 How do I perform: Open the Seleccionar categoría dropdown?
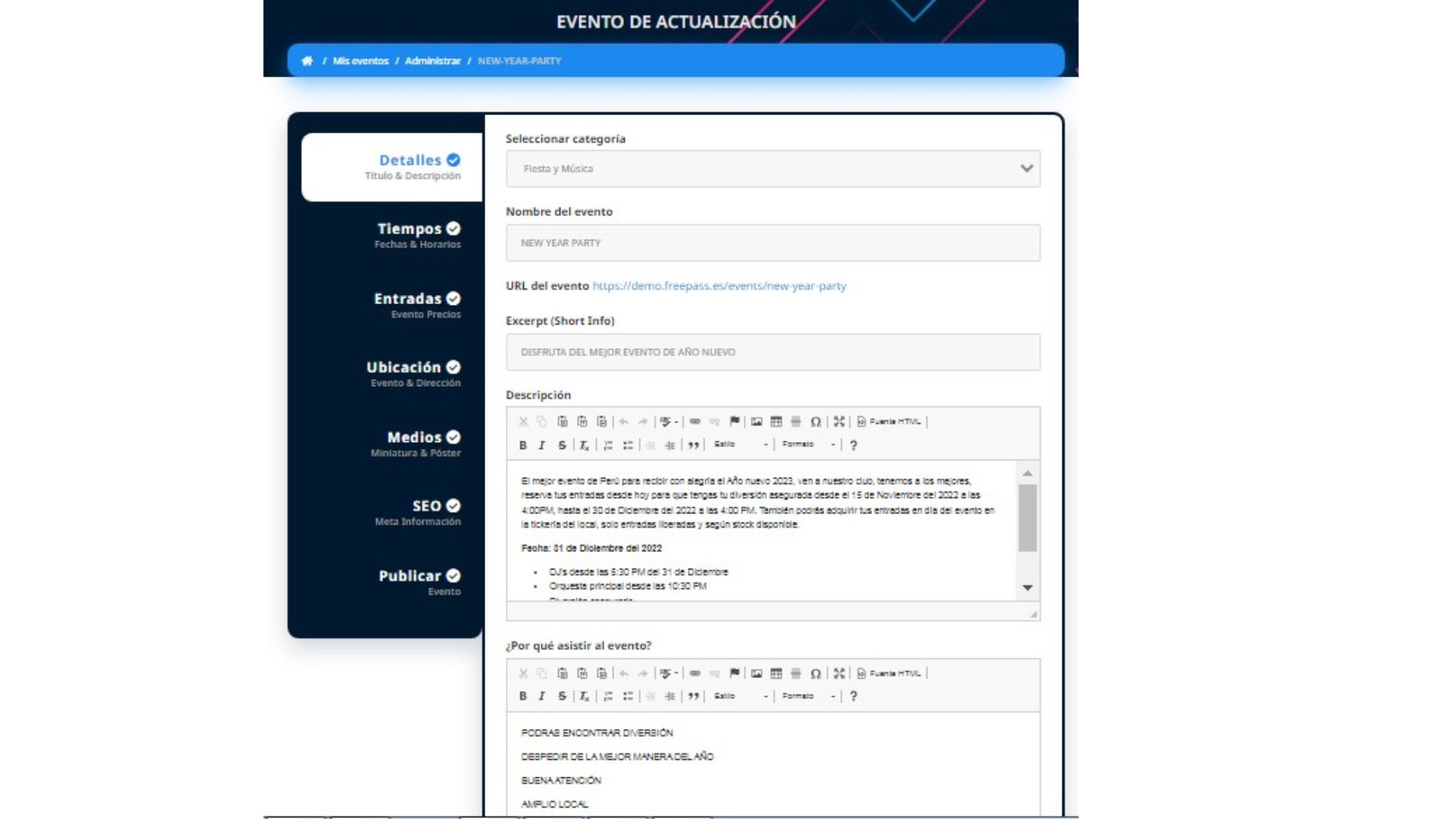click(x=773, y=168)
